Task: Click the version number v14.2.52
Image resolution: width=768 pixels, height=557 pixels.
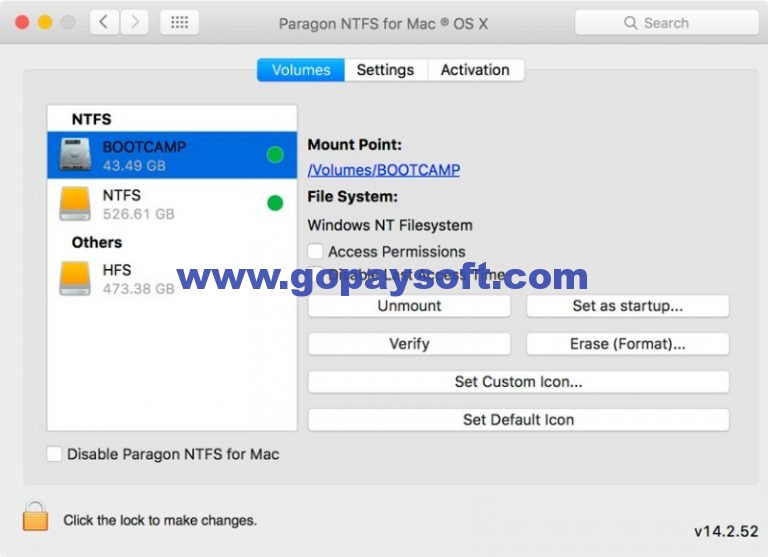Action: pos(726,532)
